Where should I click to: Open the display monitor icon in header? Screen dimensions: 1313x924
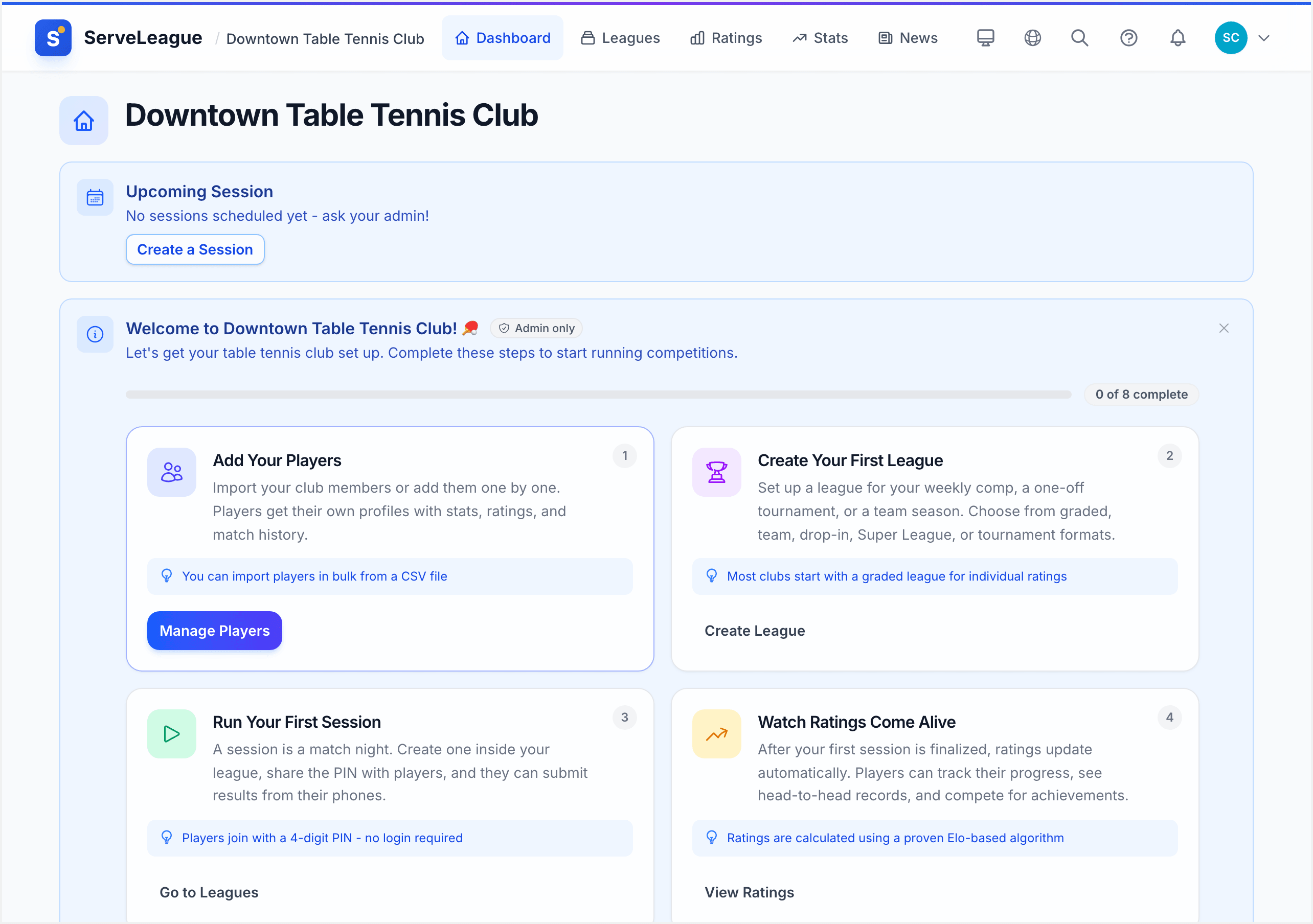coord(985,38)
